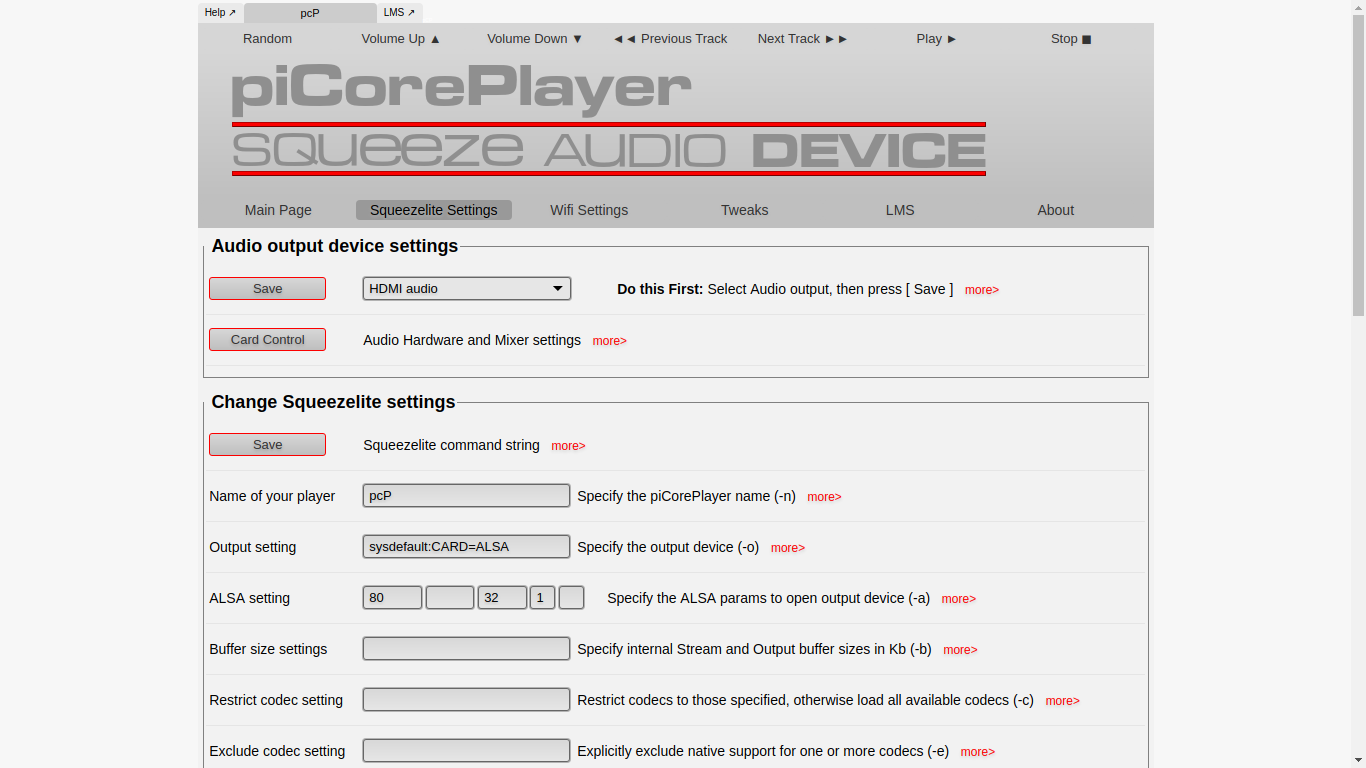The height and width of the screenshot is (768, 1366).
Task: Skip to Next Track
Action: [x=803, y=39]
